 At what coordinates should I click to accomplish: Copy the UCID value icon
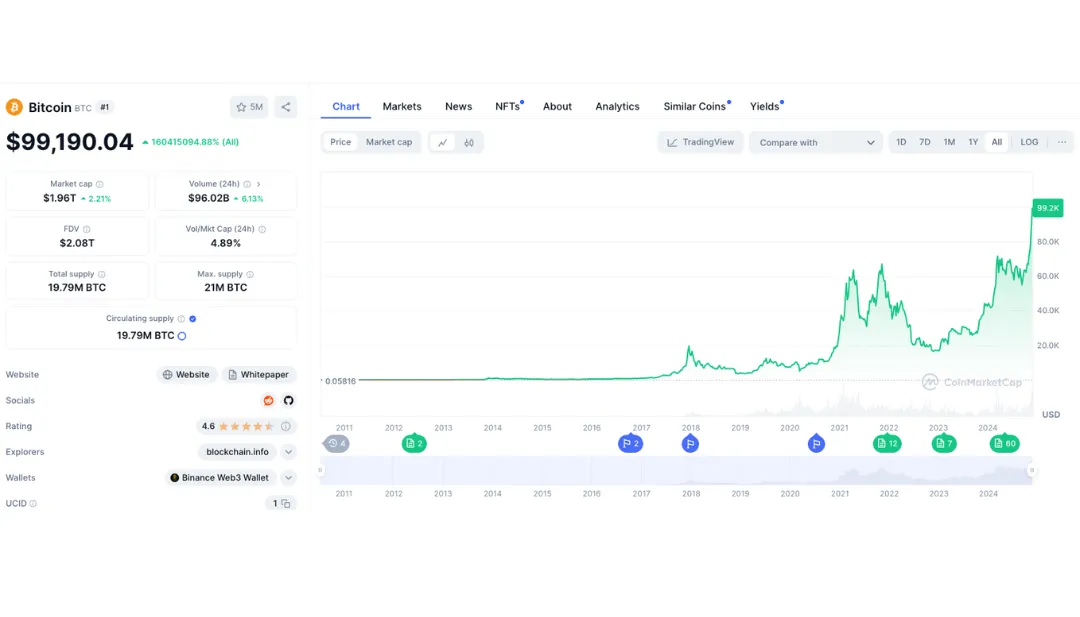tap(286, 504)
